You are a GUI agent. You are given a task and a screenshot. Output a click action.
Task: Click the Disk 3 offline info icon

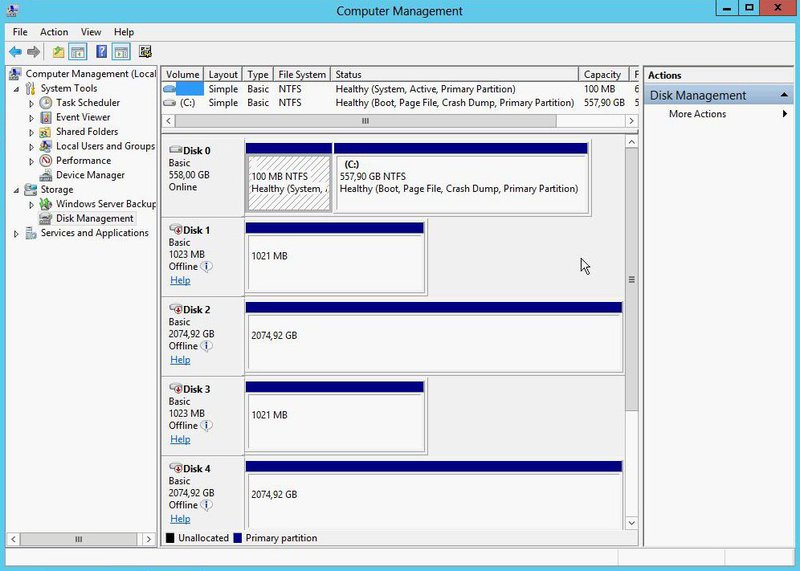coord(206,426)
